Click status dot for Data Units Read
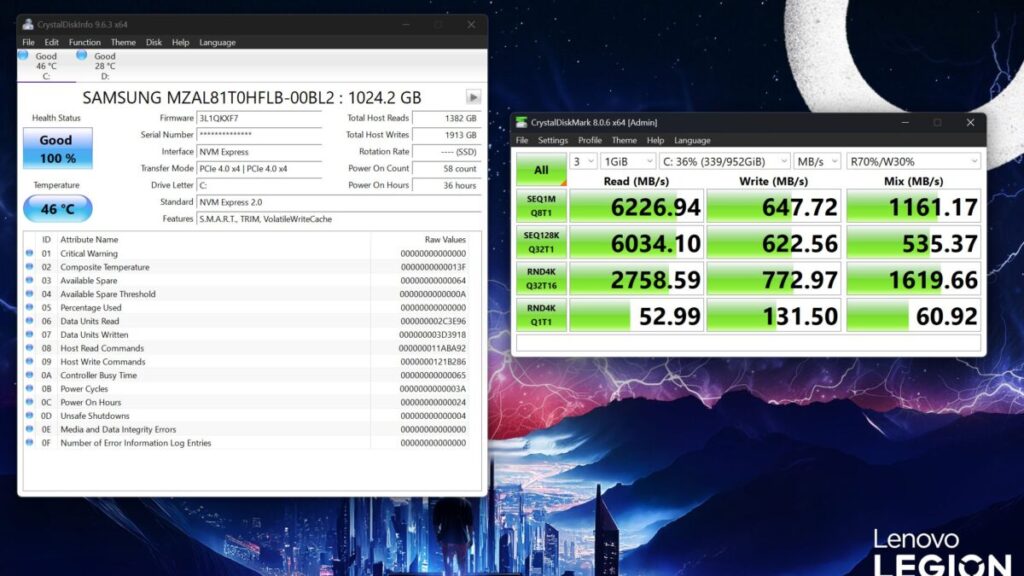 click(29, 321)
